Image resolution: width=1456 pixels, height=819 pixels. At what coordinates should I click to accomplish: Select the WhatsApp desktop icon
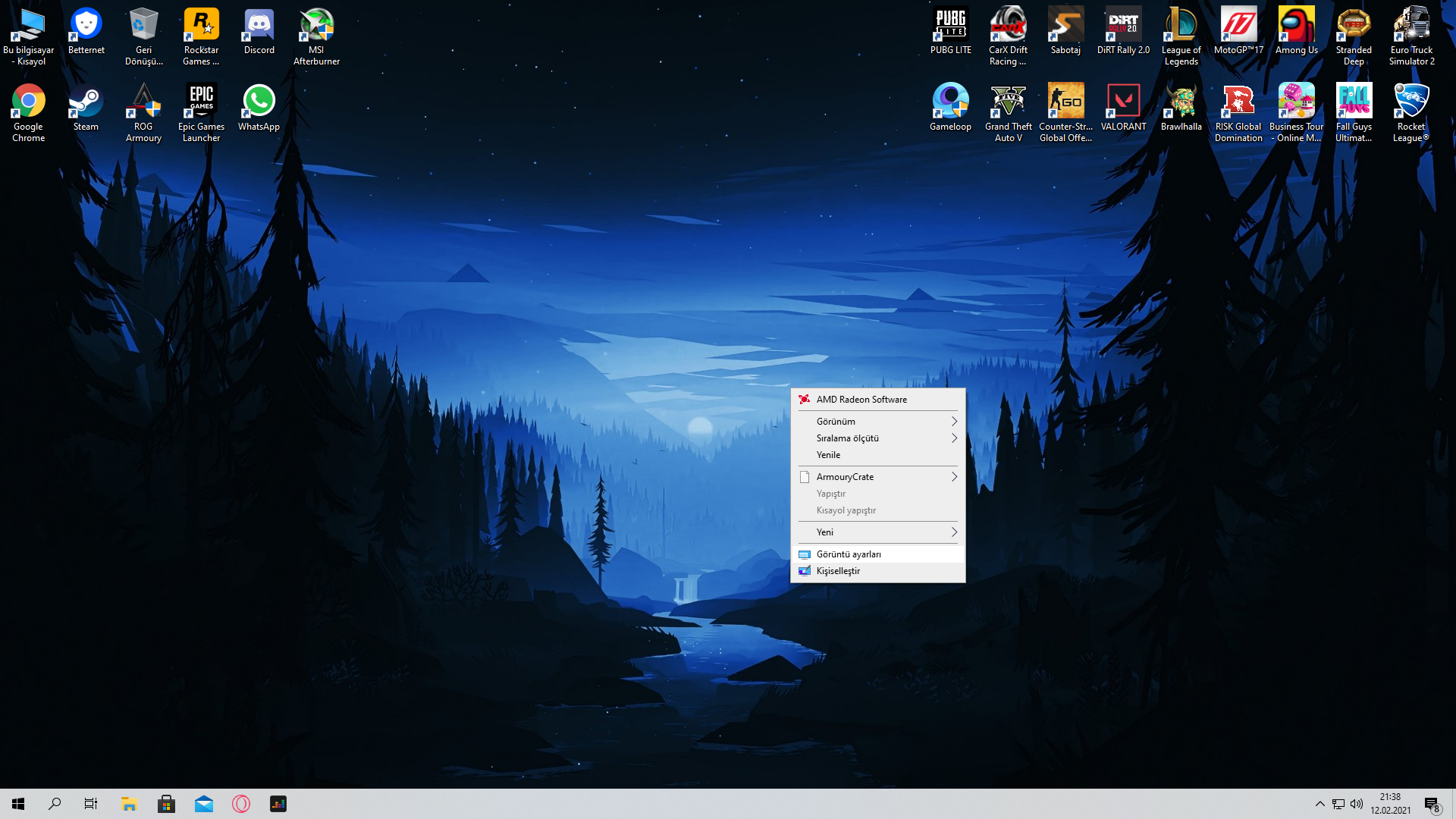tap(259, 108)
